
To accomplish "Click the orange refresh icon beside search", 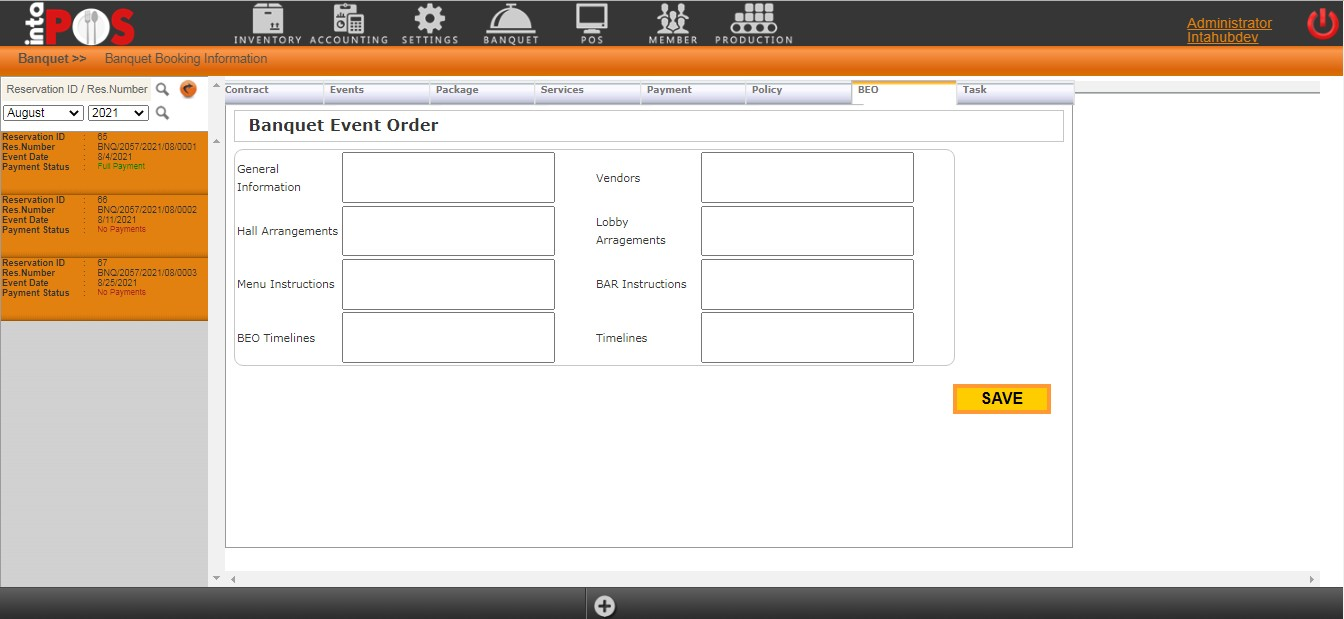I will point(188,89).
